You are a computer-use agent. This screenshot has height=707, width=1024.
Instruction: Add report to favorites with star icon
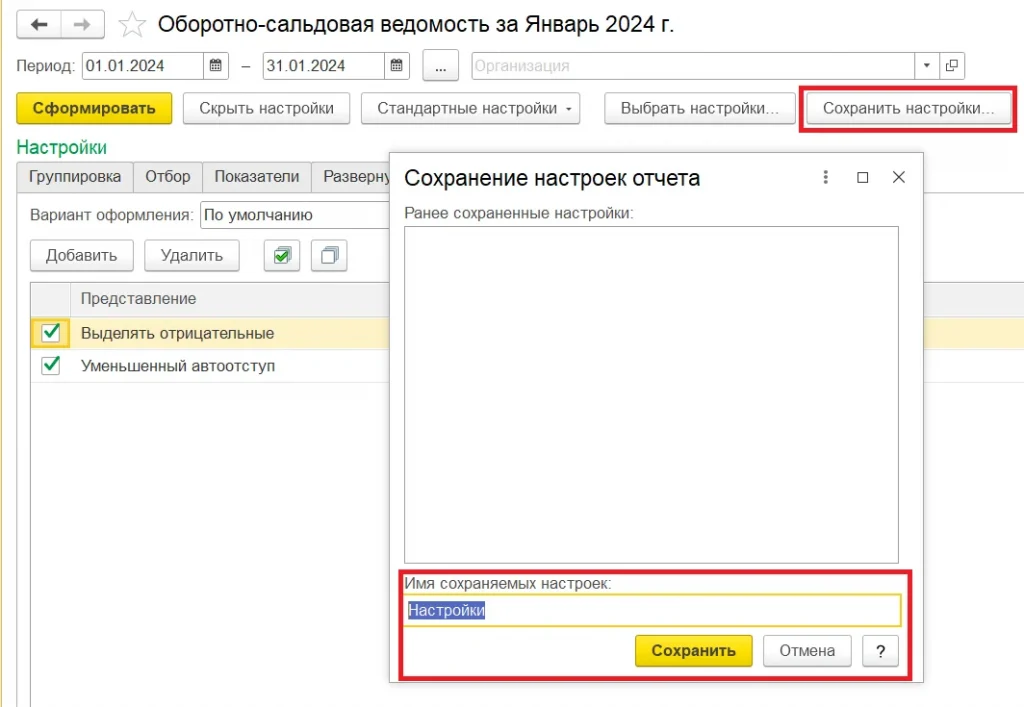click(132, 24)
